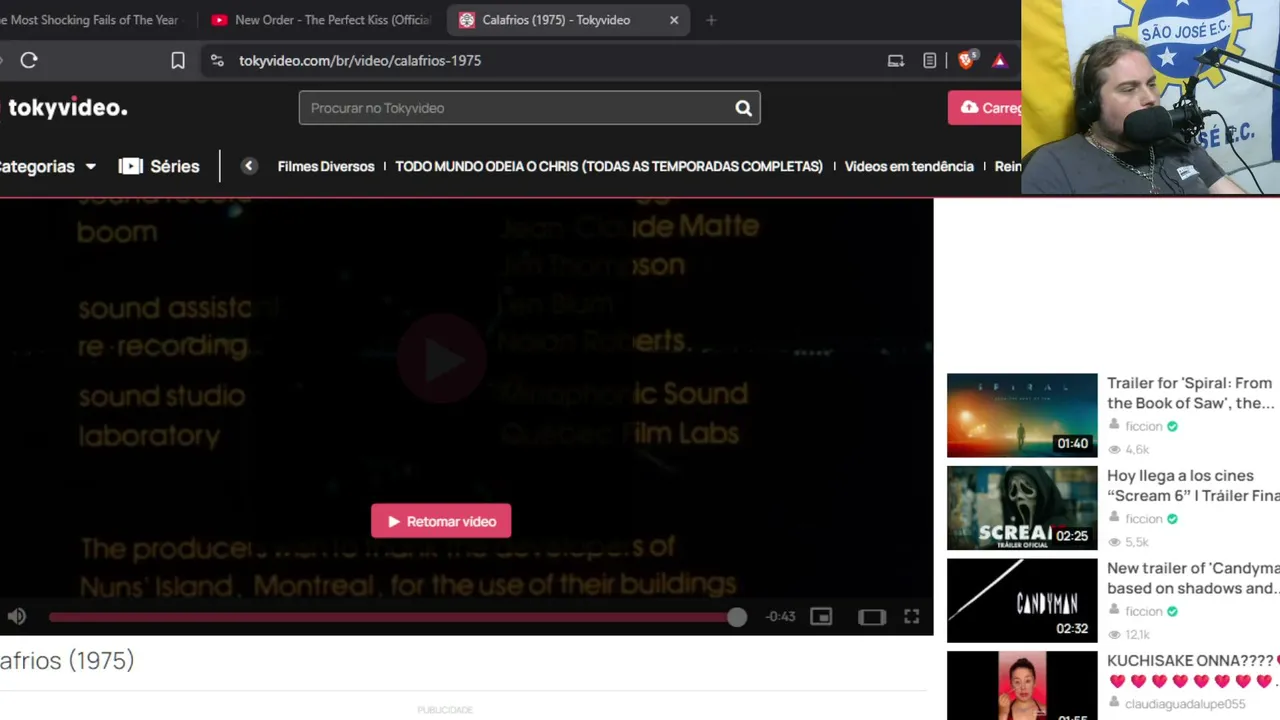Click the Retomar vídeo button
This screenshot has width=1280, height=720.
tap(441, 521)
